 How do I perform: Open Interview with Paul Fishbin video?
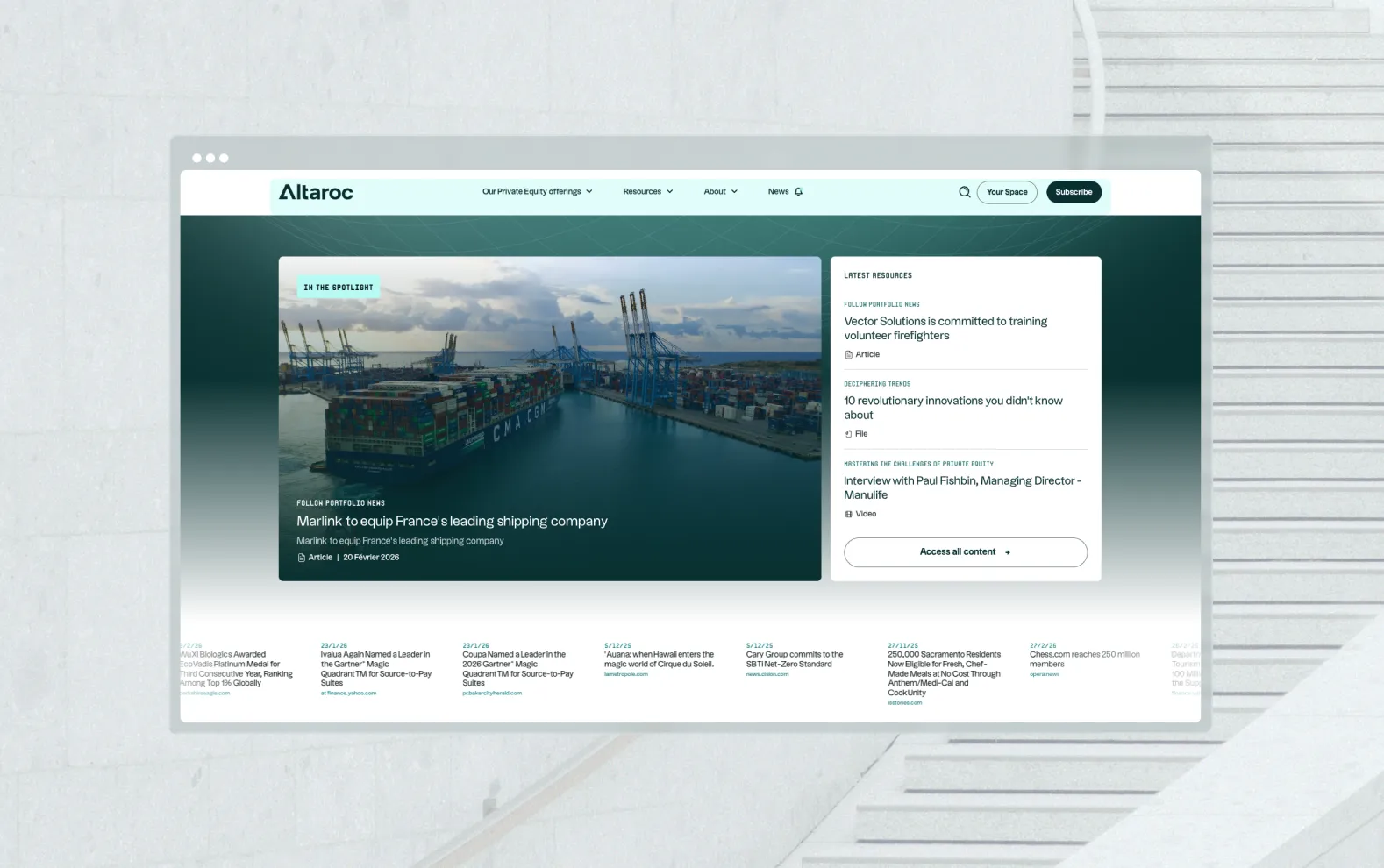[x=962, y=487]
